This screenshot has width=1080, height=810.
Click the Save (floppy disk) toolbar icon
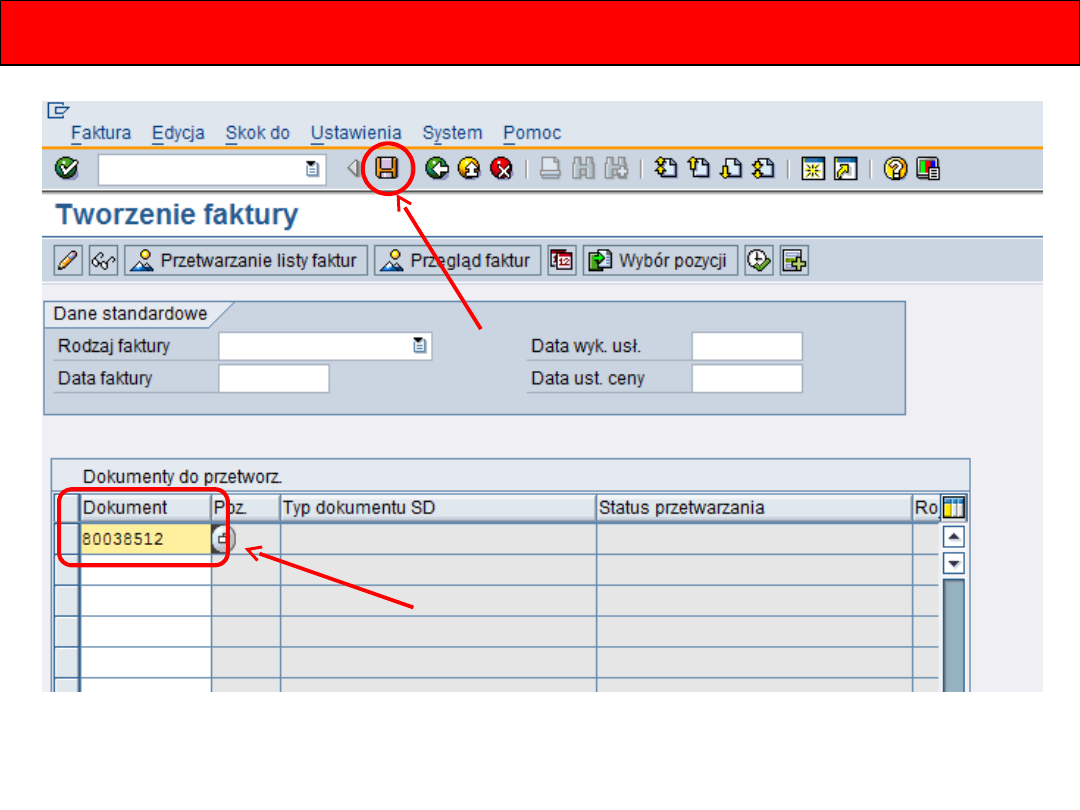point(386,169)
